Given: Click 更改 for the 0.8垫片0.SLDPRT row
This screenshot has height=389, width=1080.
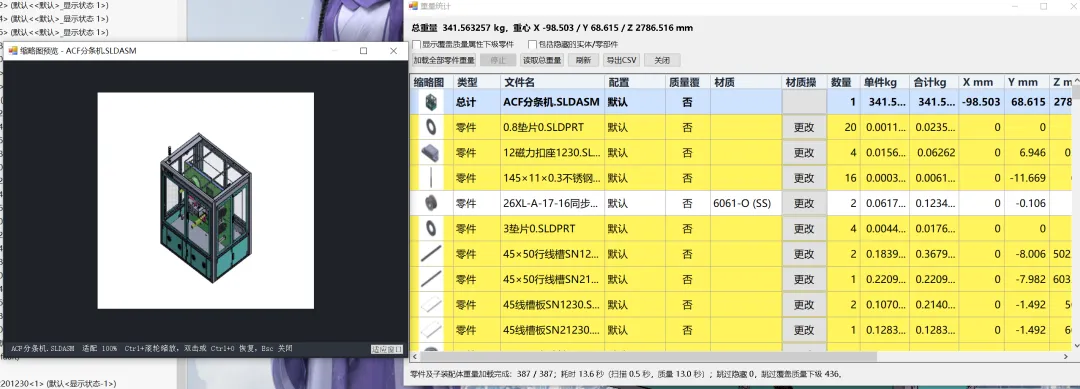Looking at the screenshot, I should click(804, 127).
